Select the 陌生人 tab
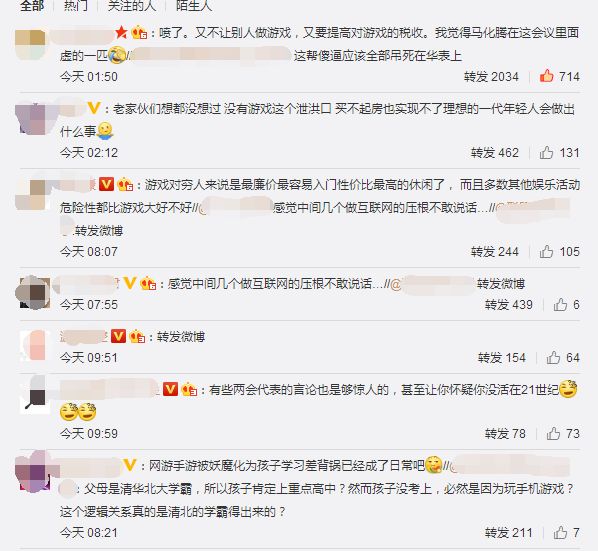The image size is (598, 551). click(x=194, y=5)
